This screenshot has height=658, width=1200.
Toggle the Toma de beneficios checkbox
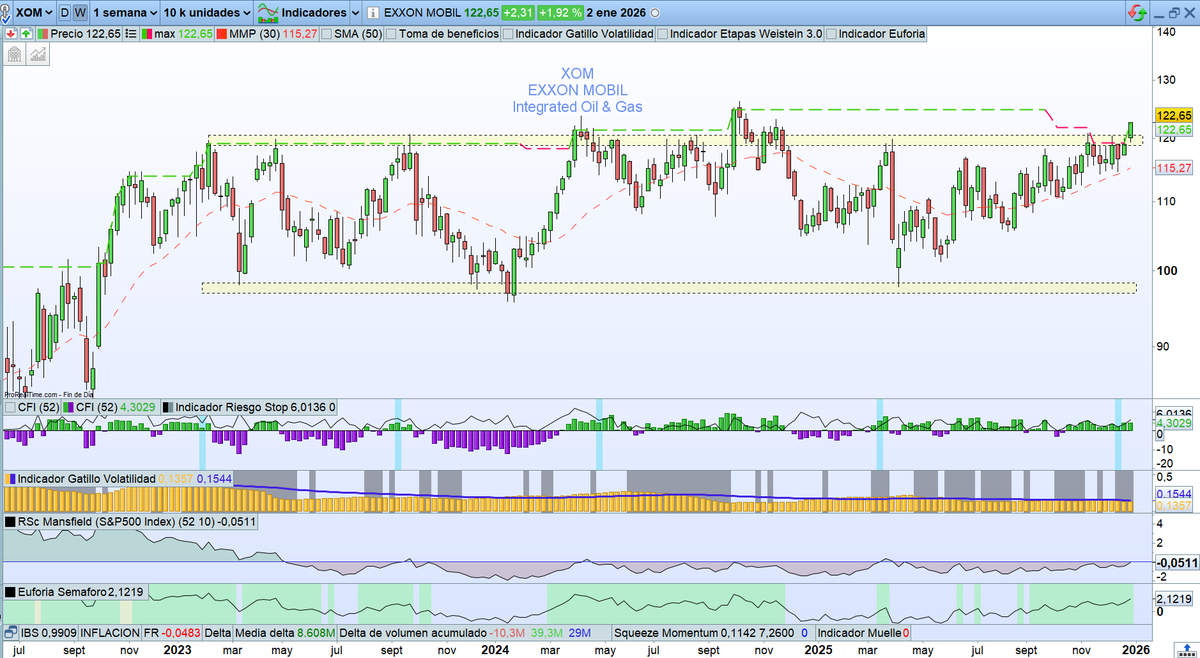pos(391,34)
